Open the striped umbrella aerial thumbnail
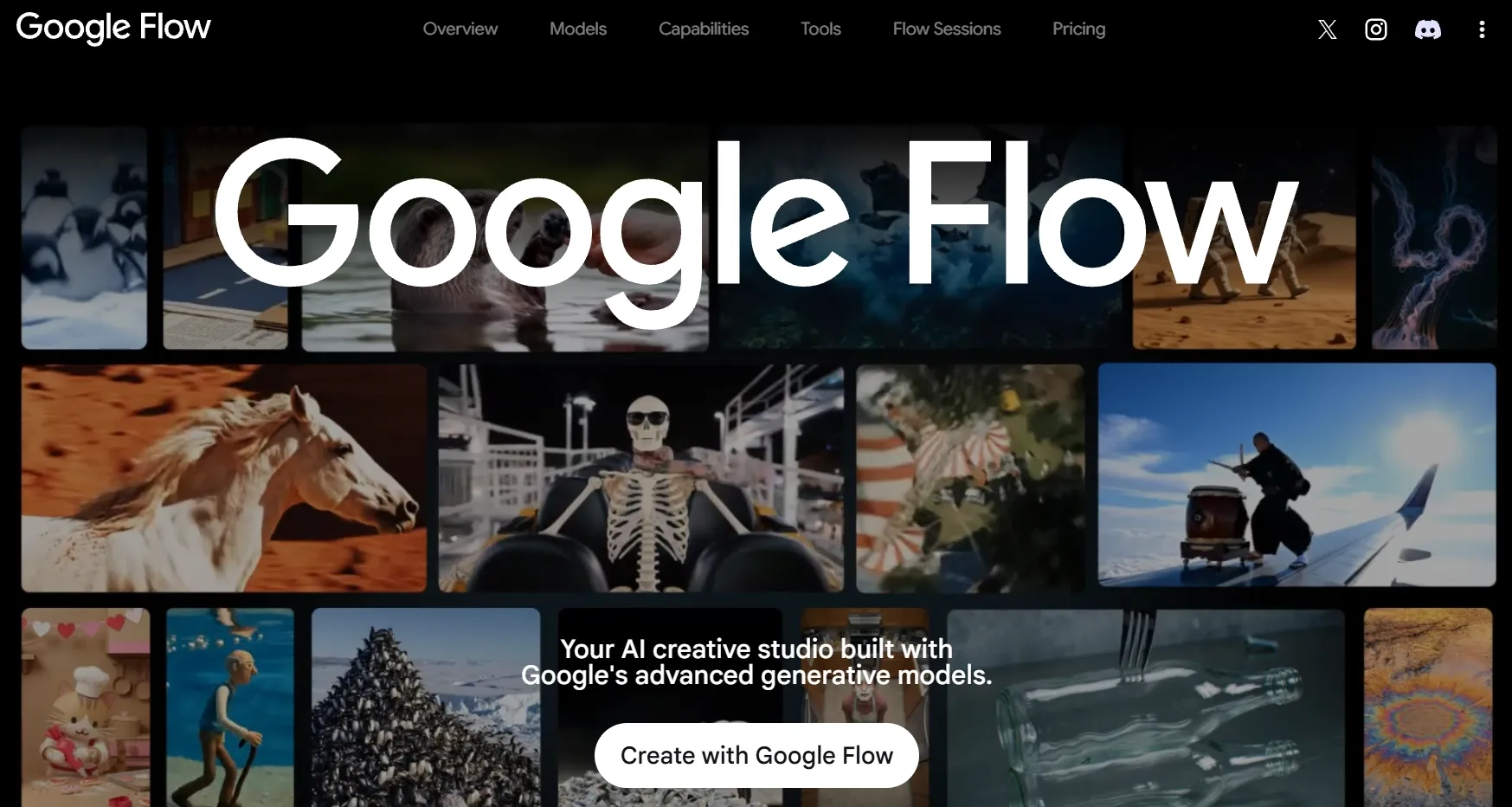Viewport: 1512px width, 807px height. (970, 478)
